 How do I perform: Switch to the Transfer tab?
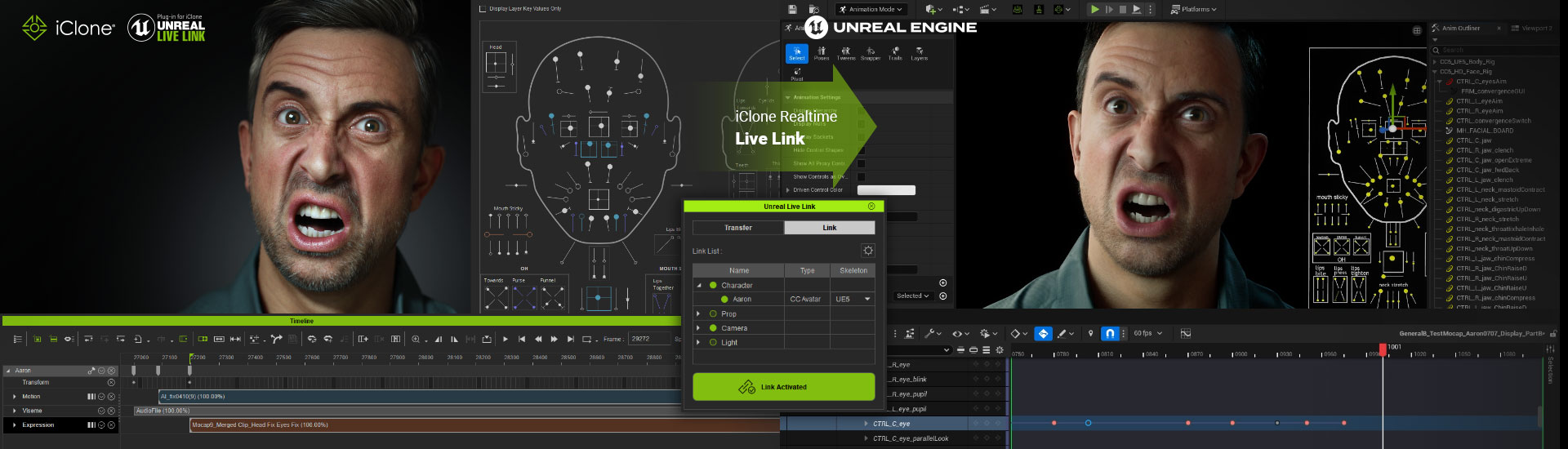738,228
